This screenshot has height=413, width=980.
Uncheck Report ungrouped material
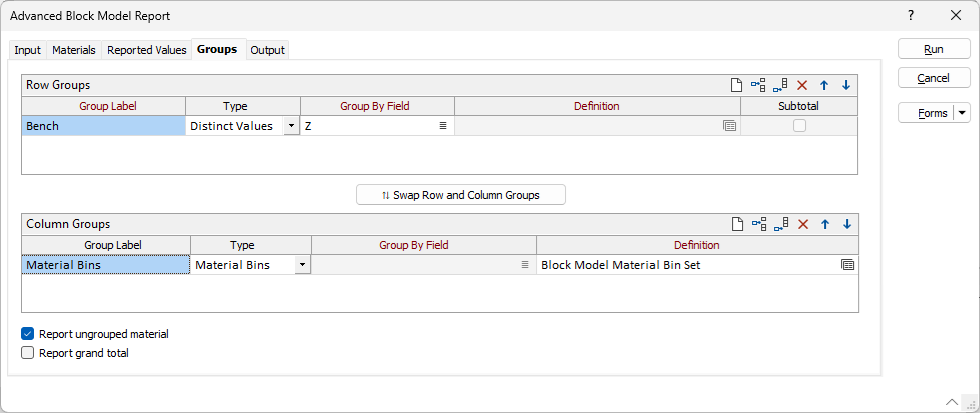[x=28, y=334]
